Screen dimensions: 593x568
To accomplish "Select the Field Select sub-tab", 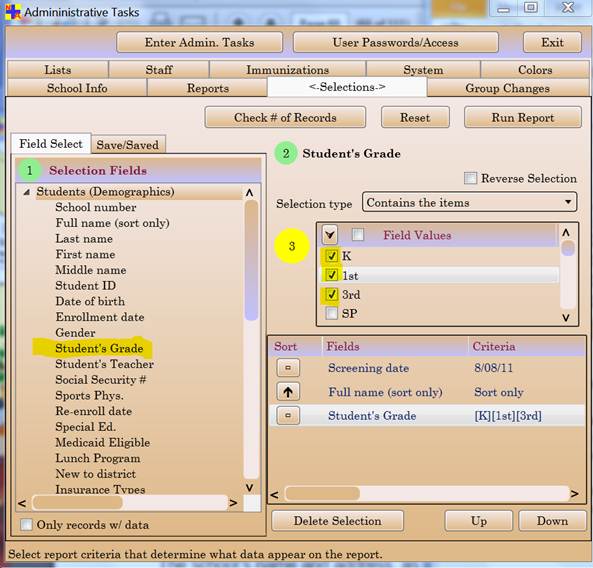I will pyautogui.click(x=51, y=144).
